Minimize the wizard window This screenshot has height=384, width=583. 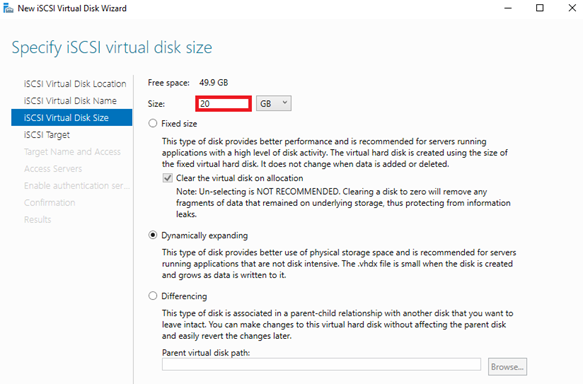(x=508, y=8)
